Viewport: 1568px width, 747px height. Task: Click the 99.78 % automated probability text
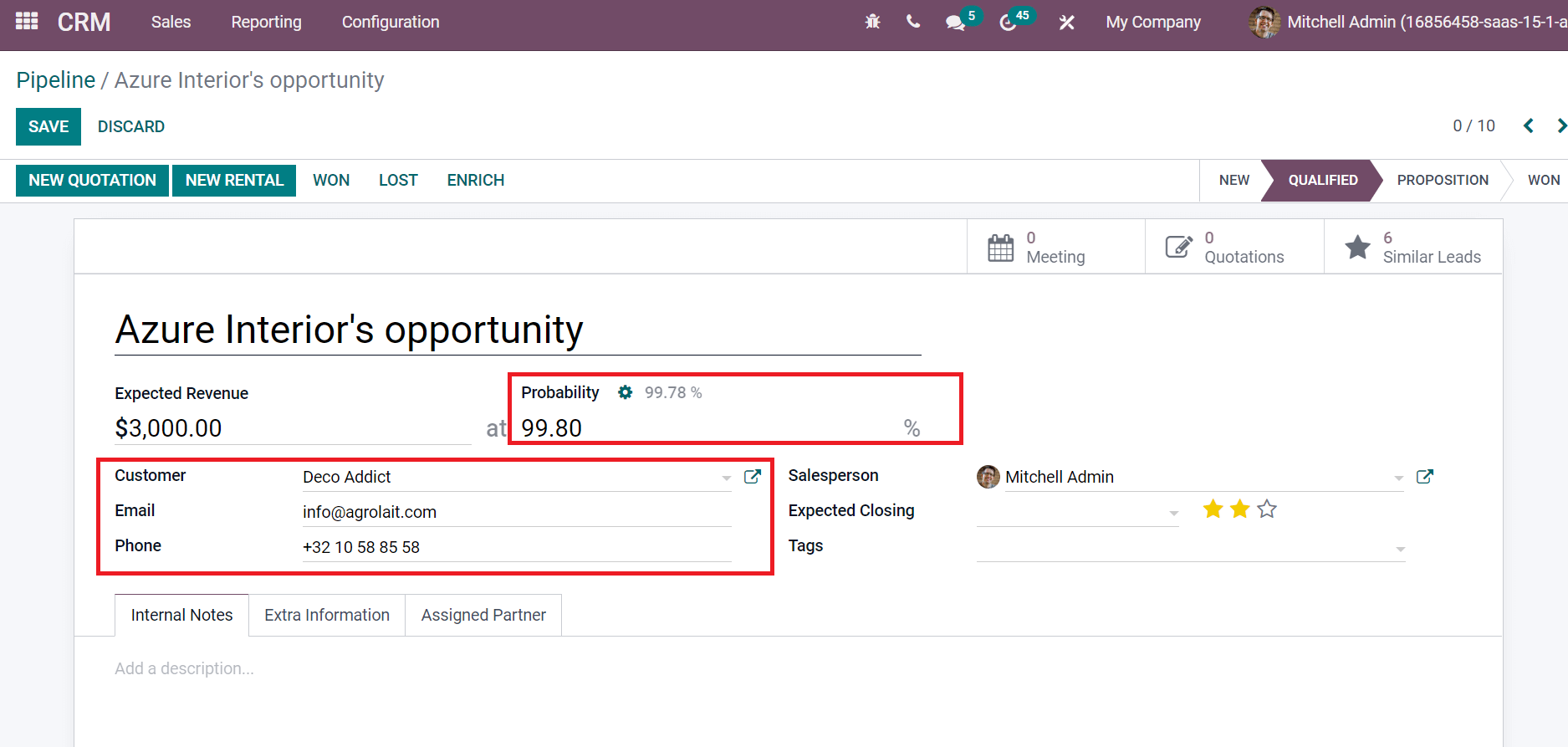(673, 392)
